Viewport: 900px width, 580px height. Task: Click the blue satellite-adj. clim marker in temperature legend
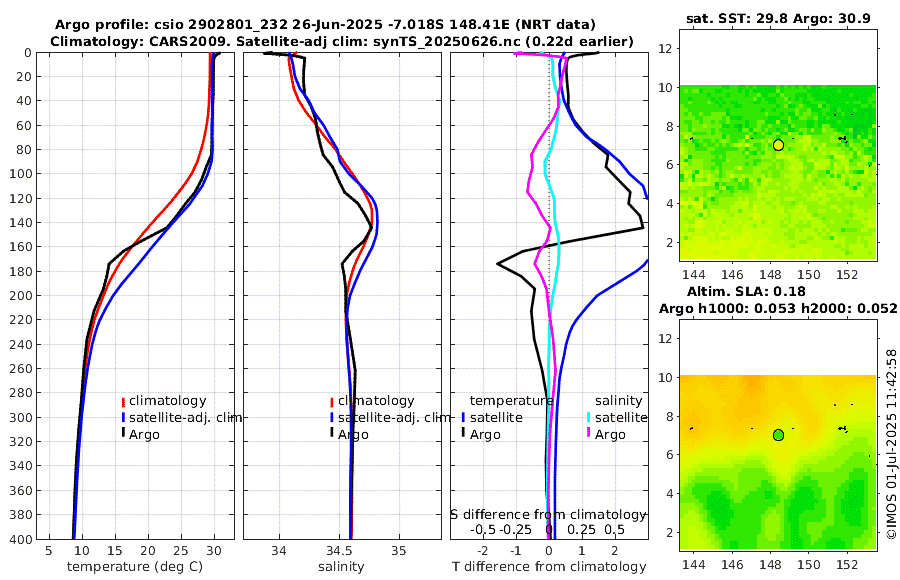(123, 418)
